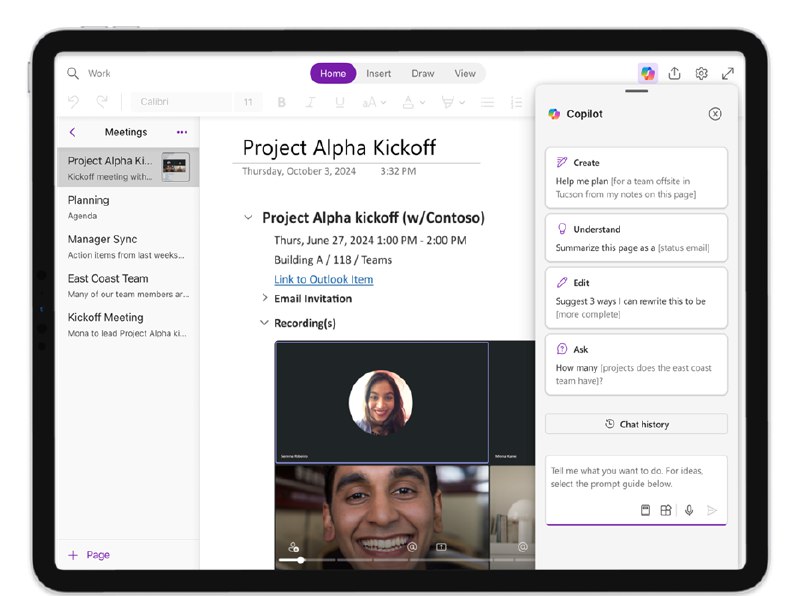This screenshot has width=800, height=596.
Task: Click the undo arrow
Action: (73, 102)
